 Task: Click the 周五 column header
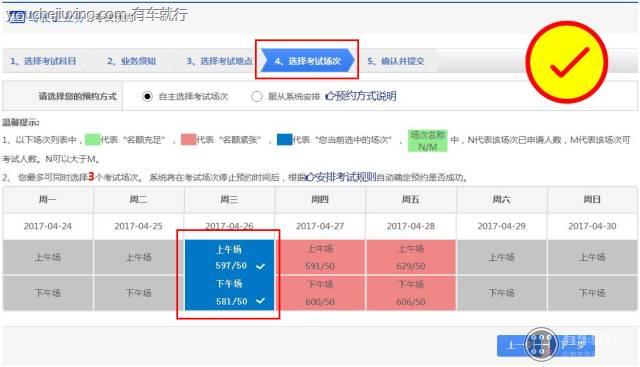pyautogui.click(x=411, y=200)
